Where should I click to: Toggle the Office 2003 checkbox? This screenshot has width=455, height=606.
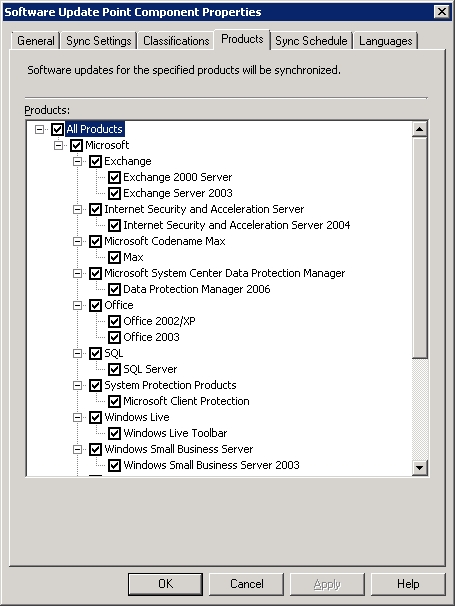(114, 337)
